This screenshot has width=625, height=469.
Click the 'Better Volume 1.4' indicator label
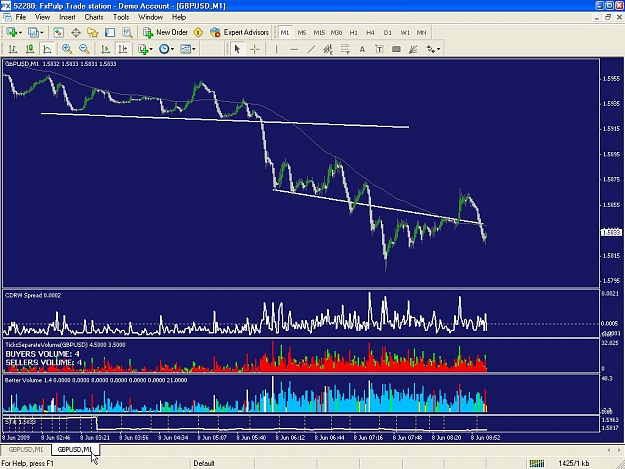coord(28,380)
